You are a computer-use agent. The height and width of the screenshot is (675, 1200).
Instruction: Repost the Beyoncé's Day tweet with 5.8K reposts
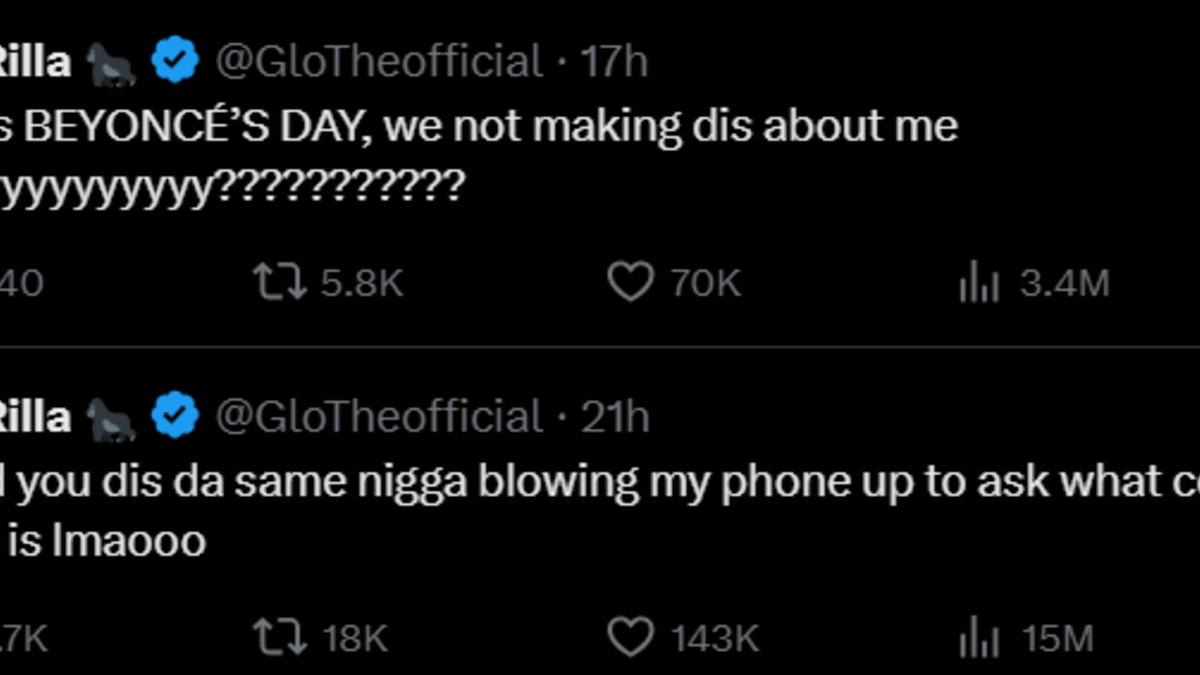click(x=279, y=284)
